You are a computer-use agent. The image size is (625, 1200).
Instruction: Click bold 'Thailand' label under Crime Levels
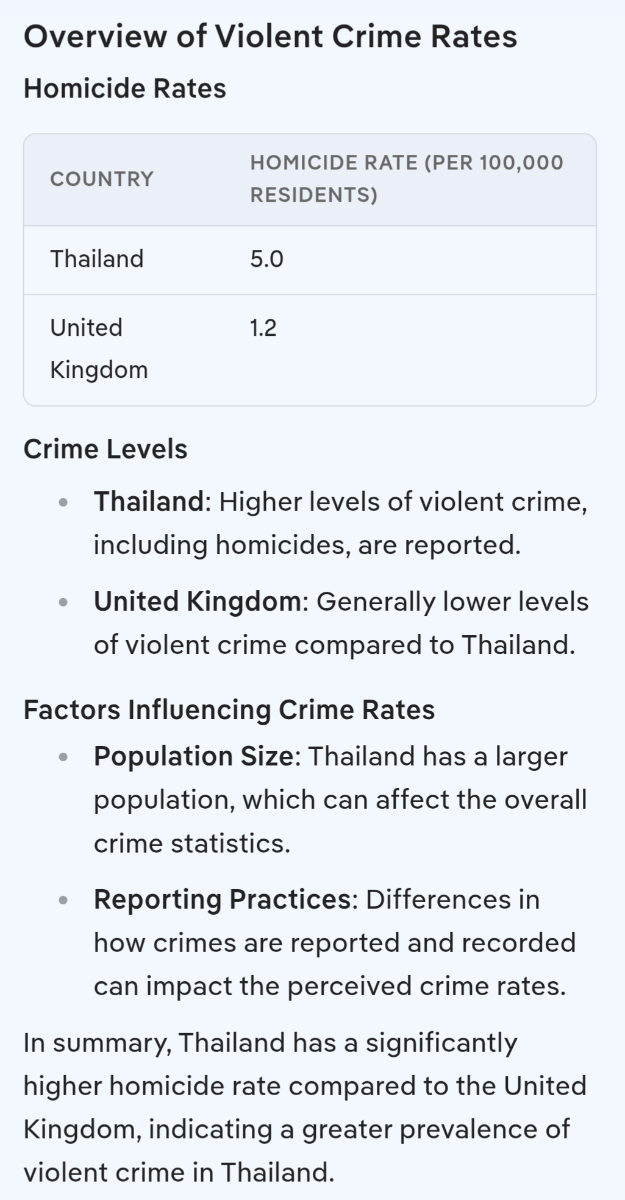pyautogui.click(x=149, y=502)
